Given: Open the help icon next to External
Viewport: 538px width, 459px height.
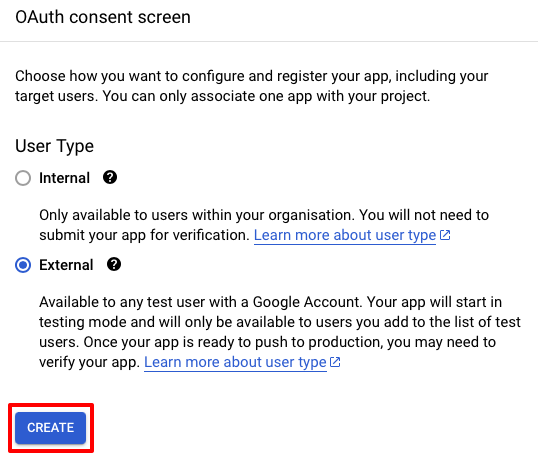Looking at the screenshot, I should click(x=114, y=264).
